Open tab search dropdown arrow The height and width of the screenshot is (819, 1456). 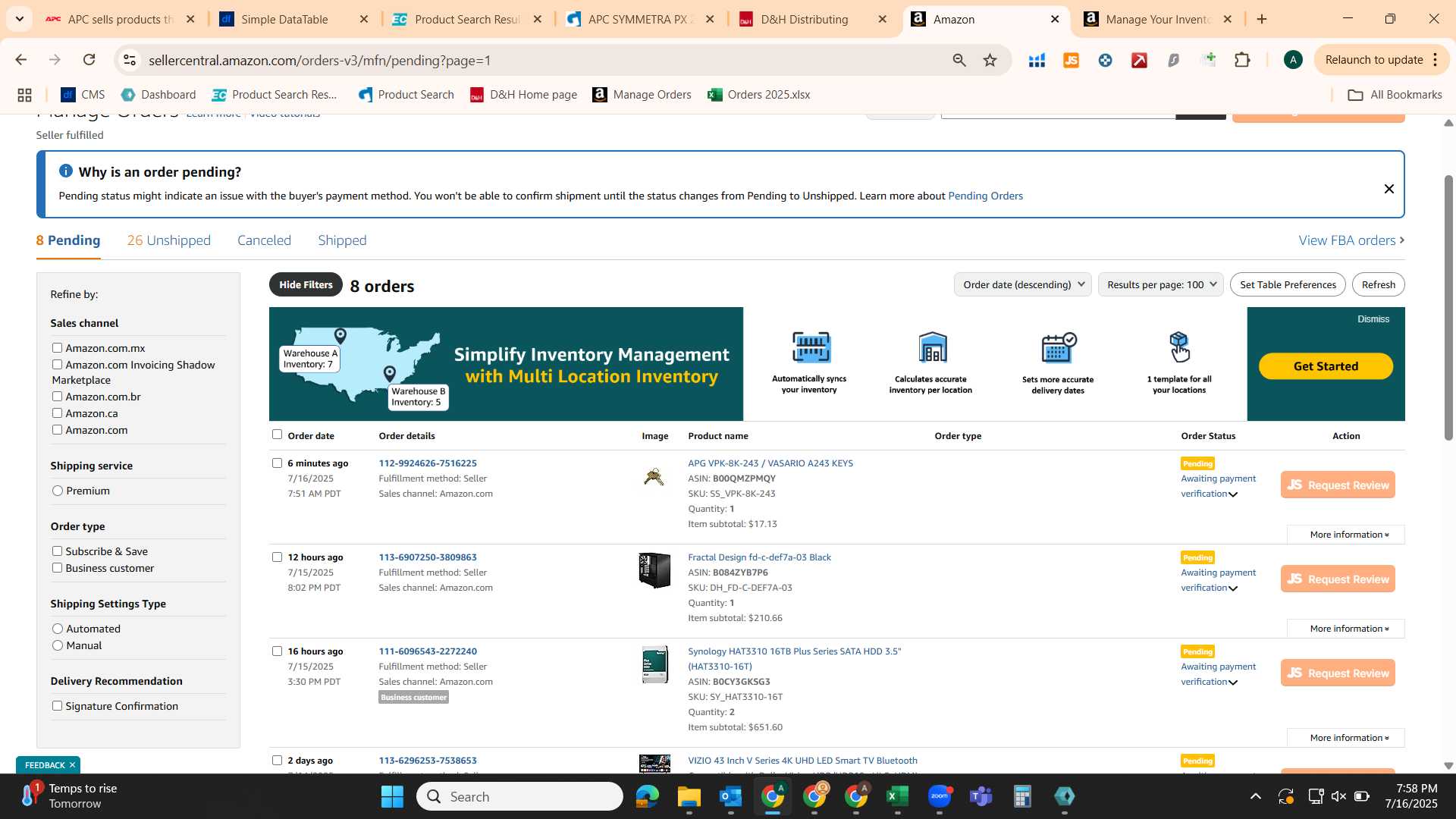19,19
